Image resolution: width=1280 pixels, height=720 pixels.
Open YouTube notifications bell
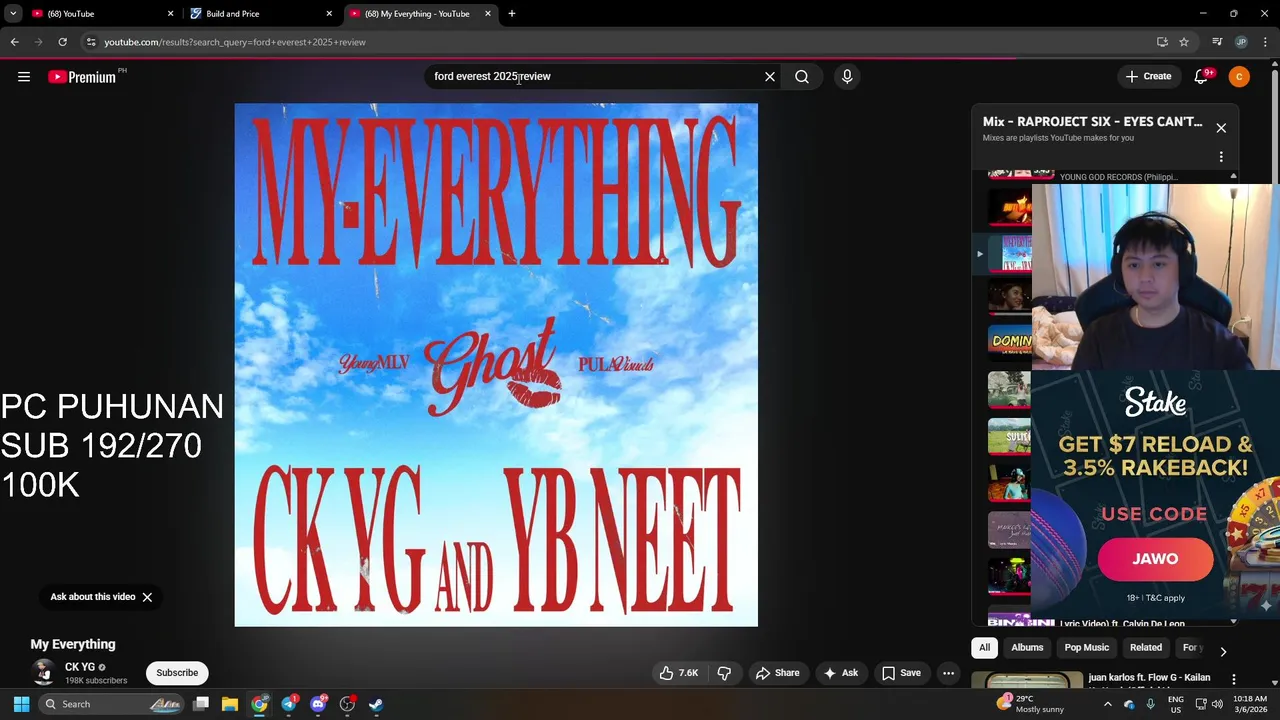coord(1202,77)
